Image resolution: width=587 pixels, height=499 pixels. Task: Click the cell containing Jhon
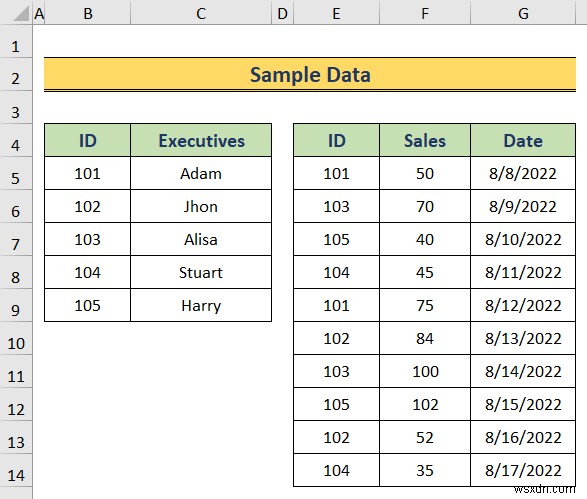pos(201,206)
